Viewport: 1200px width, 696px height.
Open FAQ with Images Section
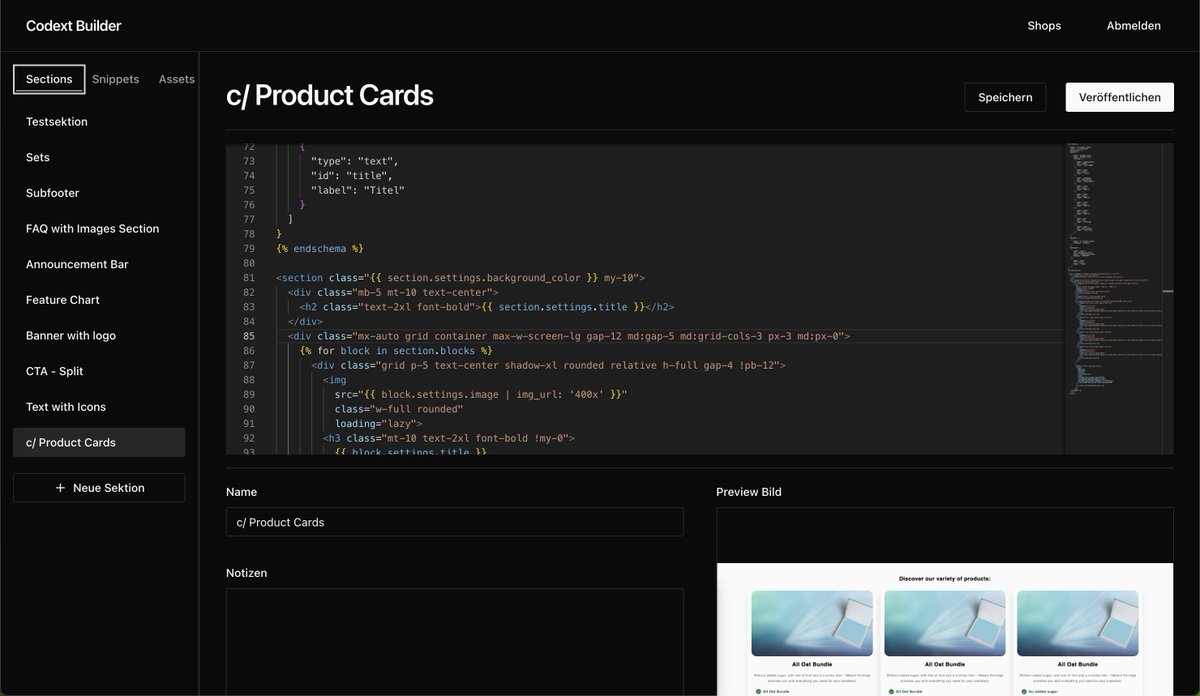[x=99, y=229]
